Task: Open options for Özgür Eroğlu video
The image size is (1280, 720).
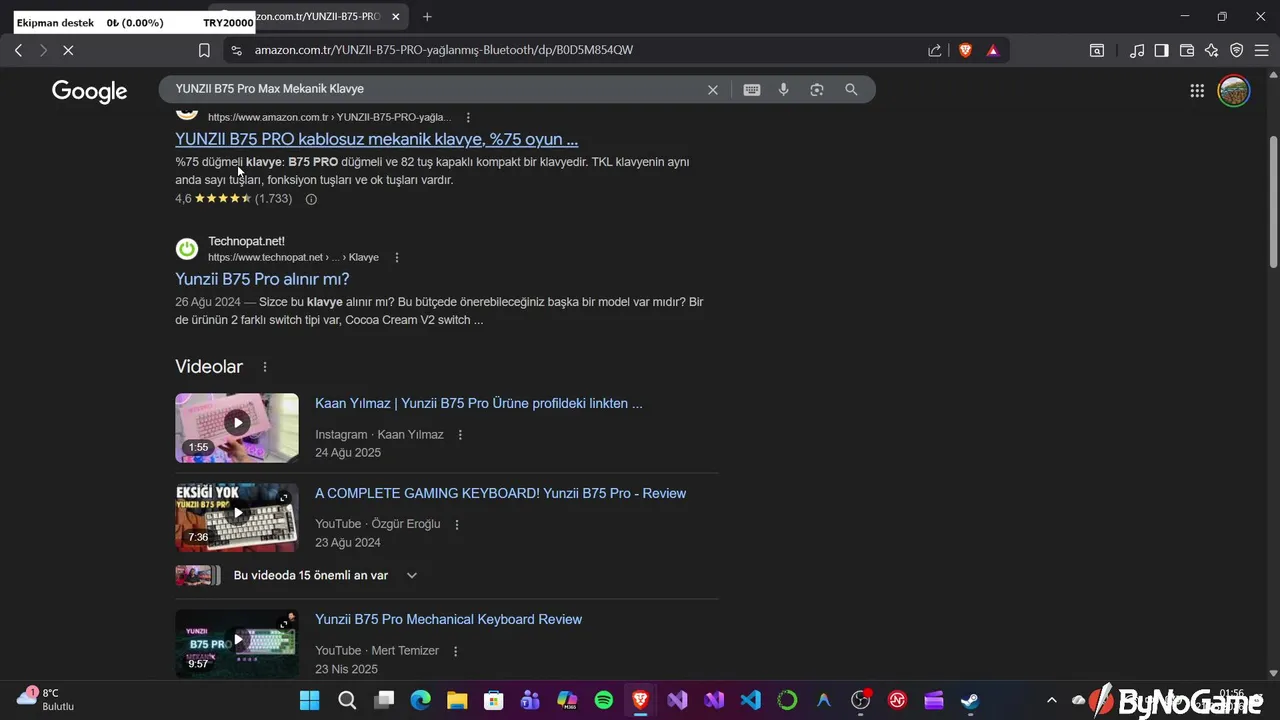Action: pyautogui.click(x=457, y=524)
